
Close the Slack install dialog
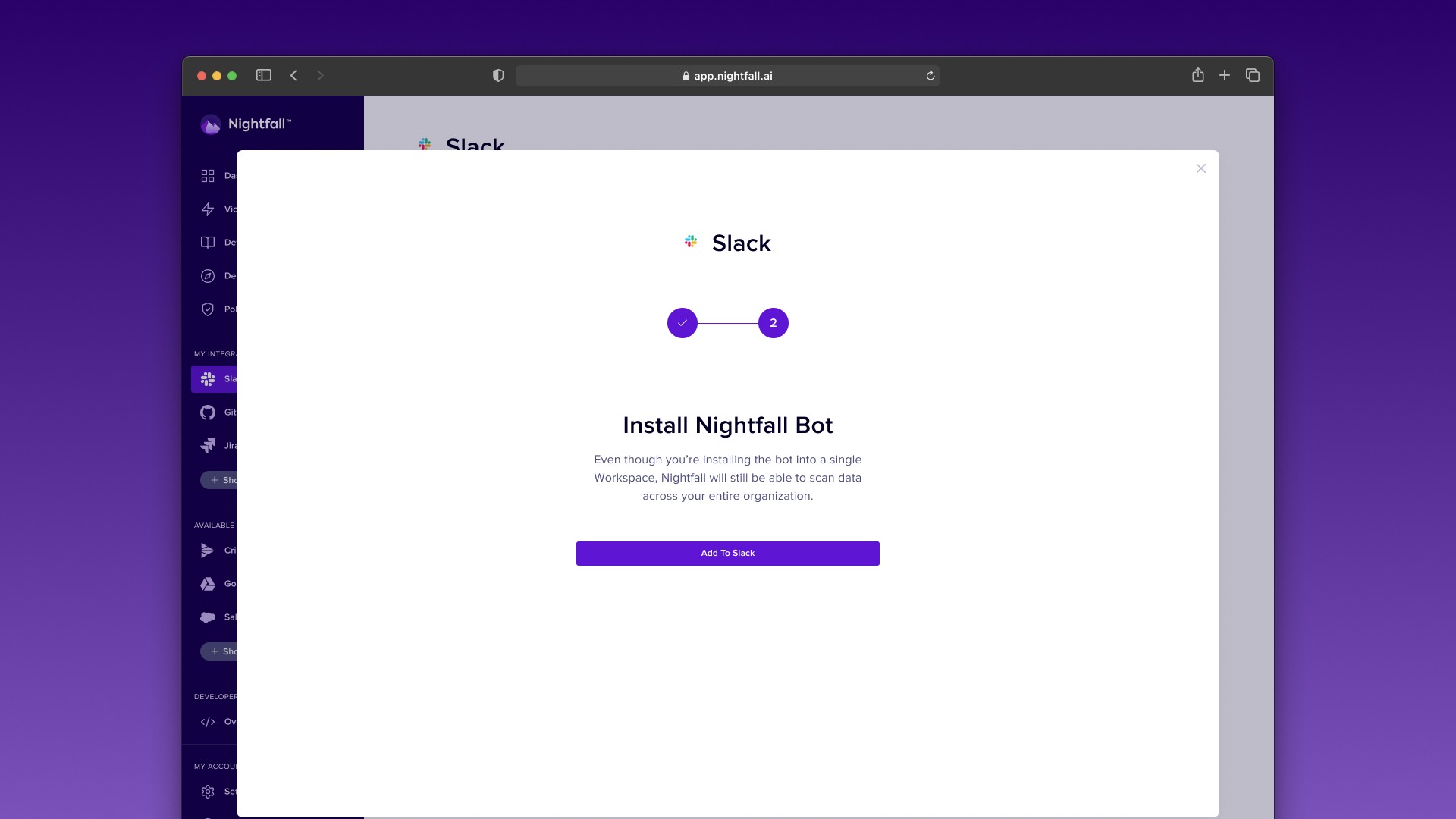(1201, 168)
